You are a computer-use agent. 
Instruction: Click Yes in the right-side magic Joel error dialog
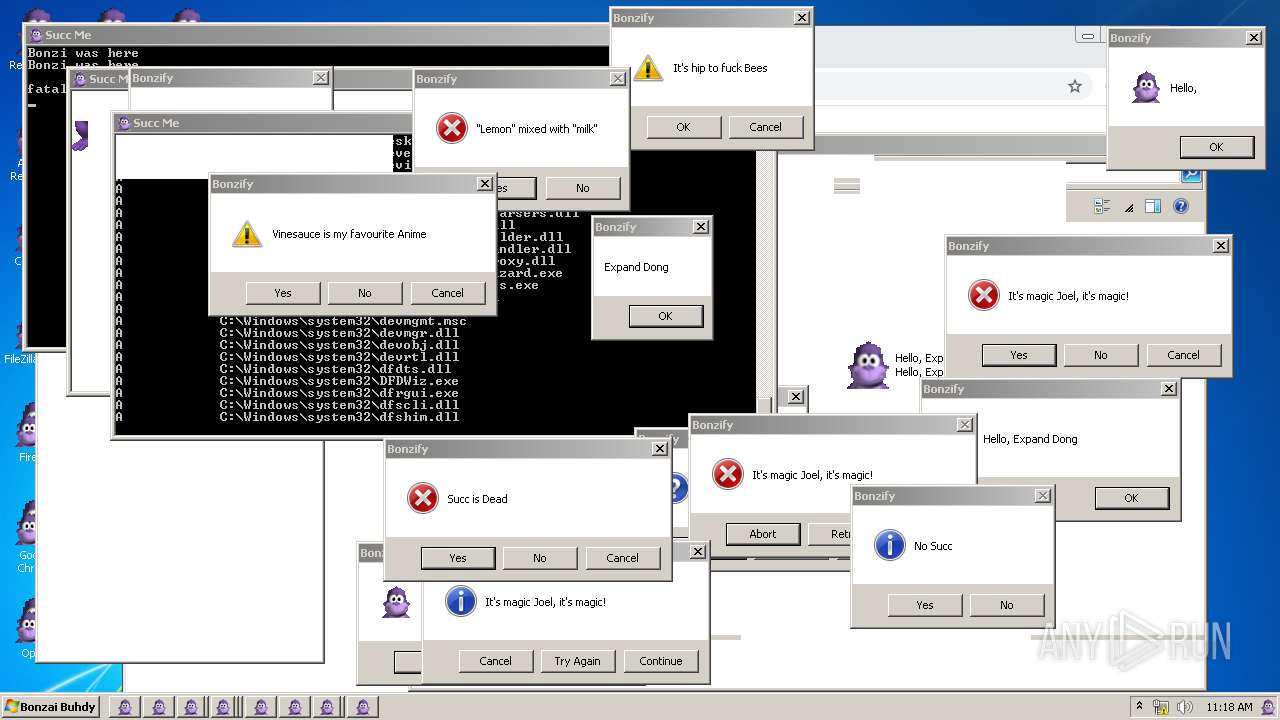tap(1019, 355)
